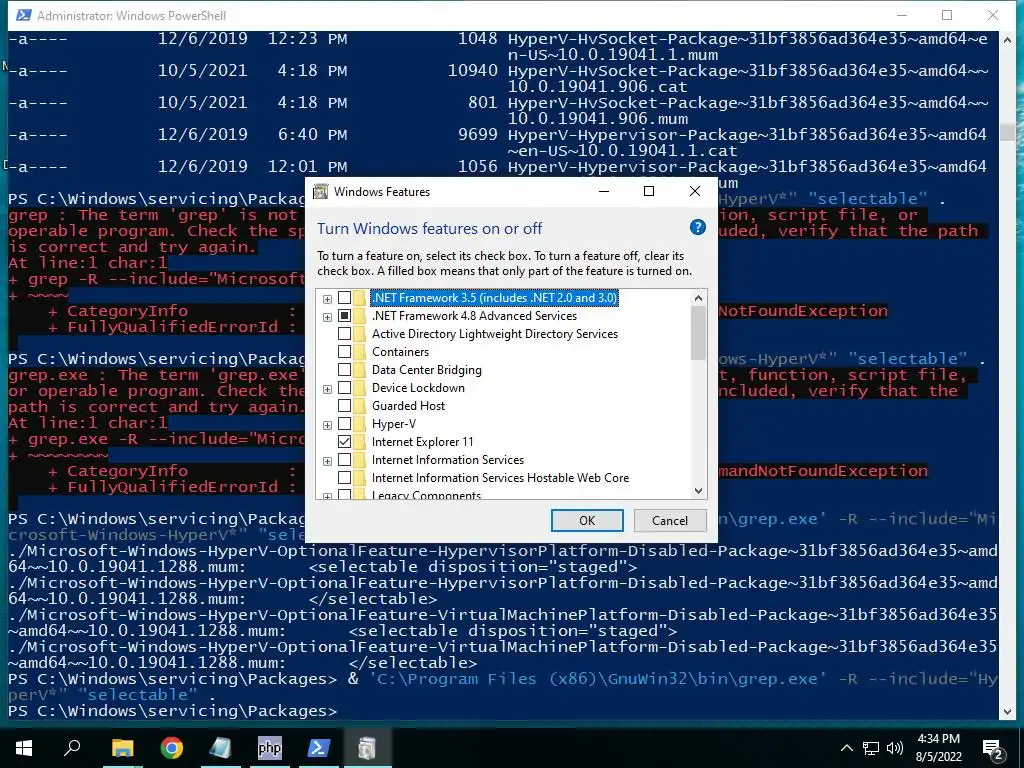Open File Explorer from taskbar
This screenshot has width=1024, height=768.
tap(122, 748)
